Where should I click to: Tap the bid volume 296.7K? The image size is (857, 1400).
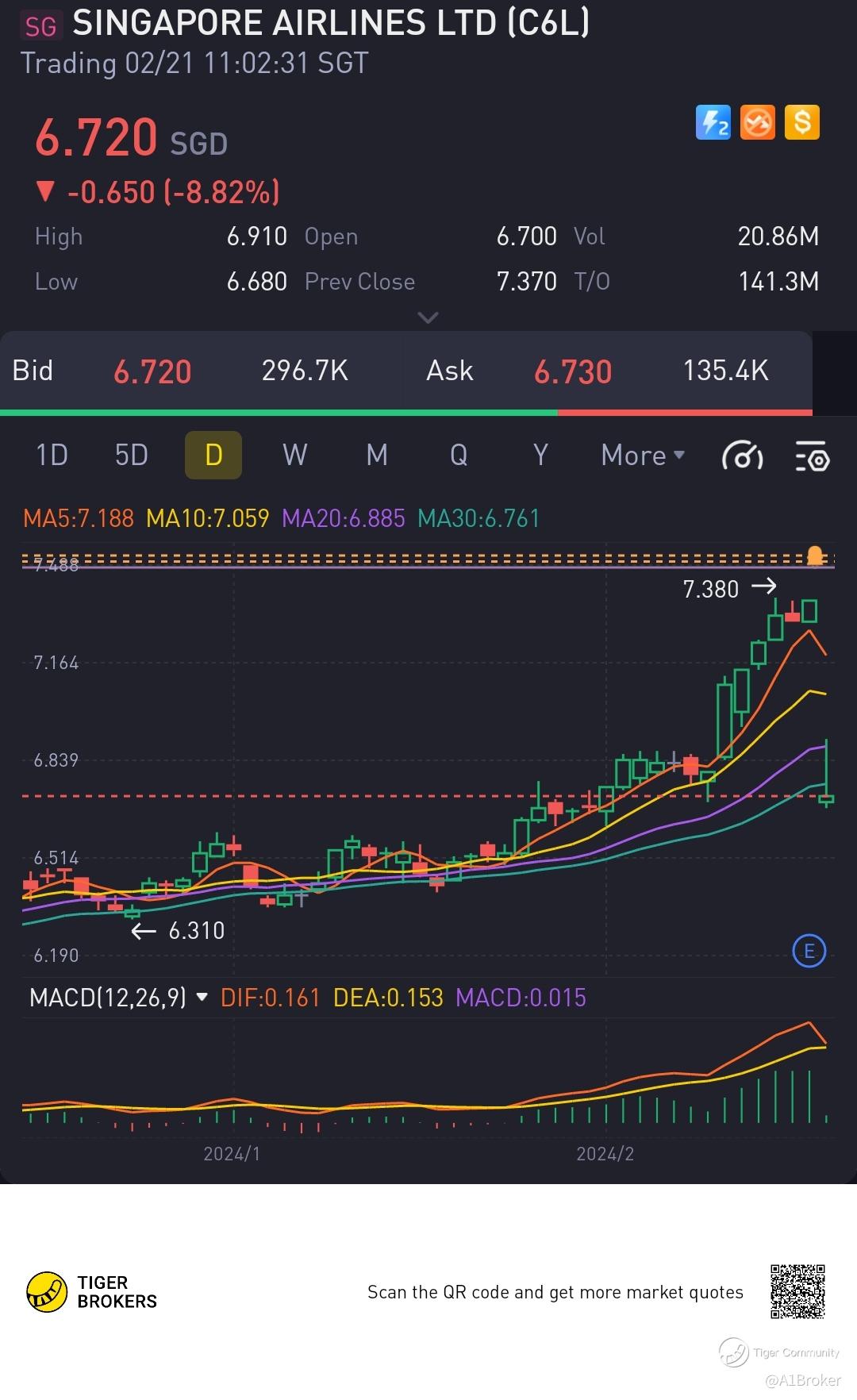coord(305,371)
